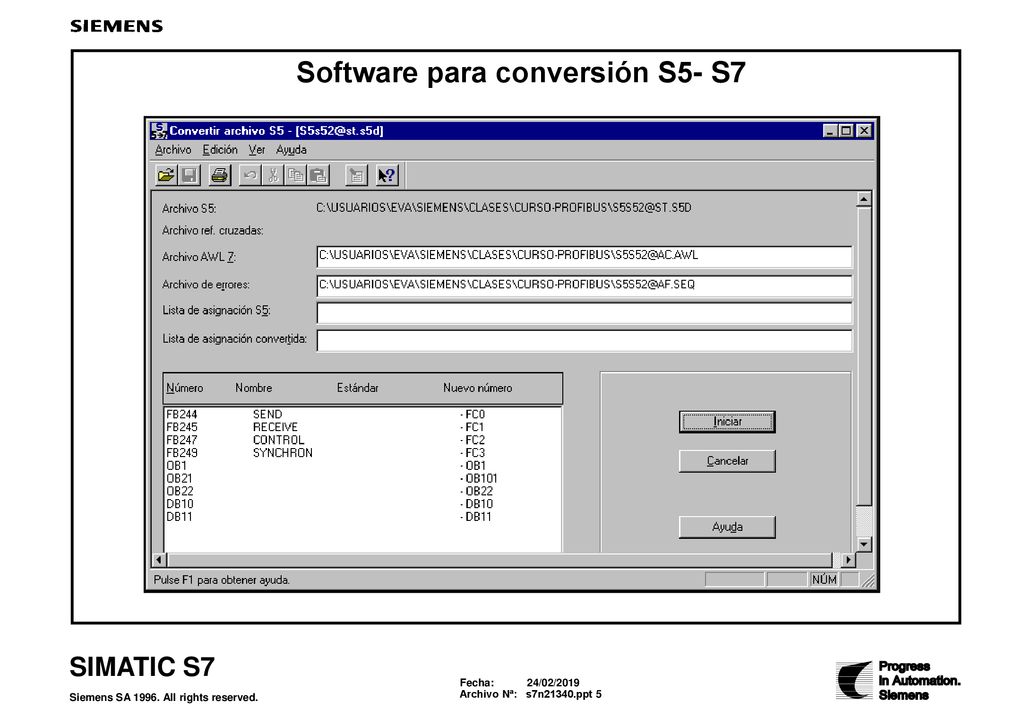The height and width of the screenshot is (709, 1024).
Task: Click new number FC0
Action: tap(473, 415)
